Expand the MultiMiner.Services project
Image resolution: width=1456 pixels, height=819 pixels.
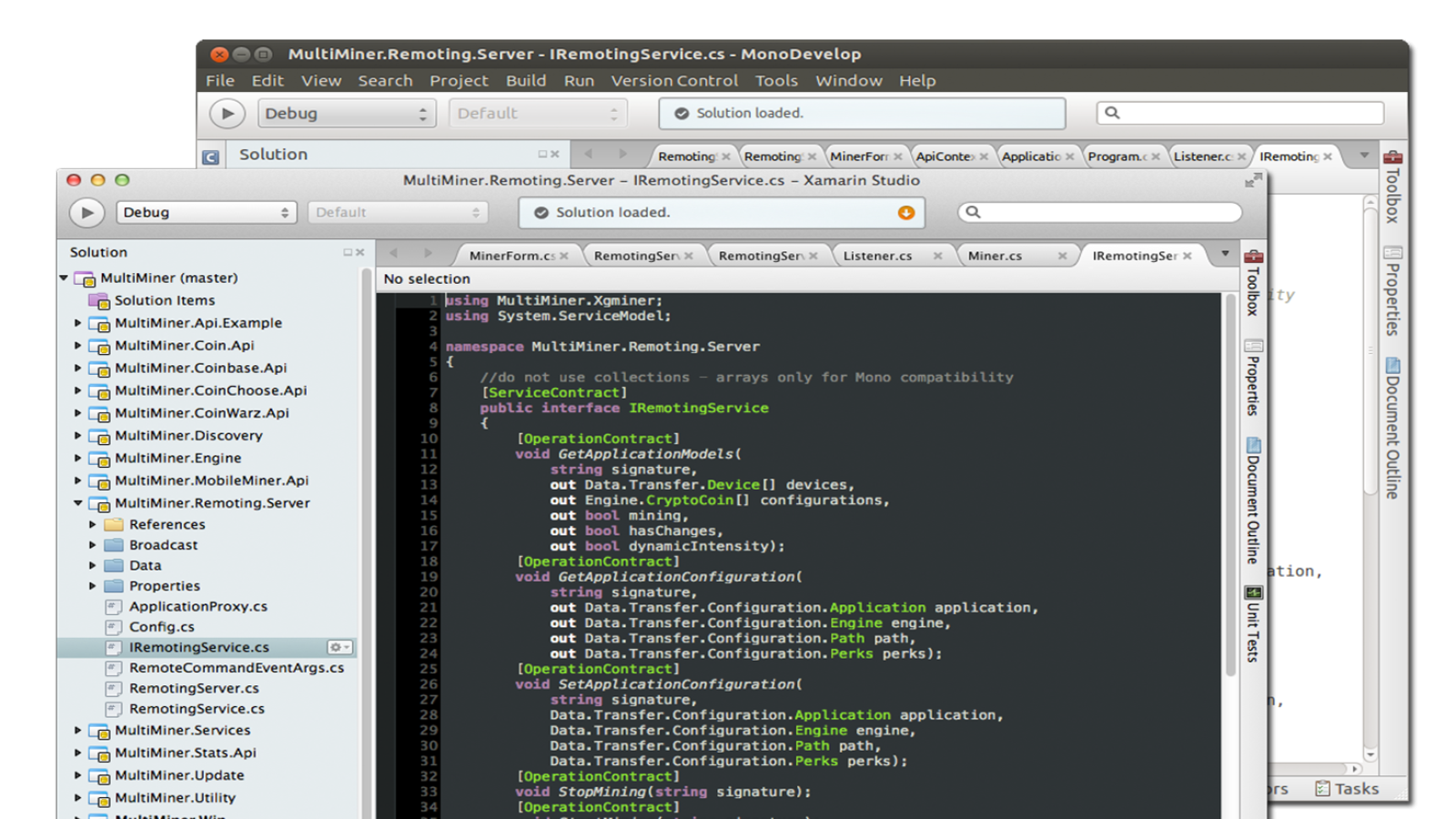pos(78,730)
